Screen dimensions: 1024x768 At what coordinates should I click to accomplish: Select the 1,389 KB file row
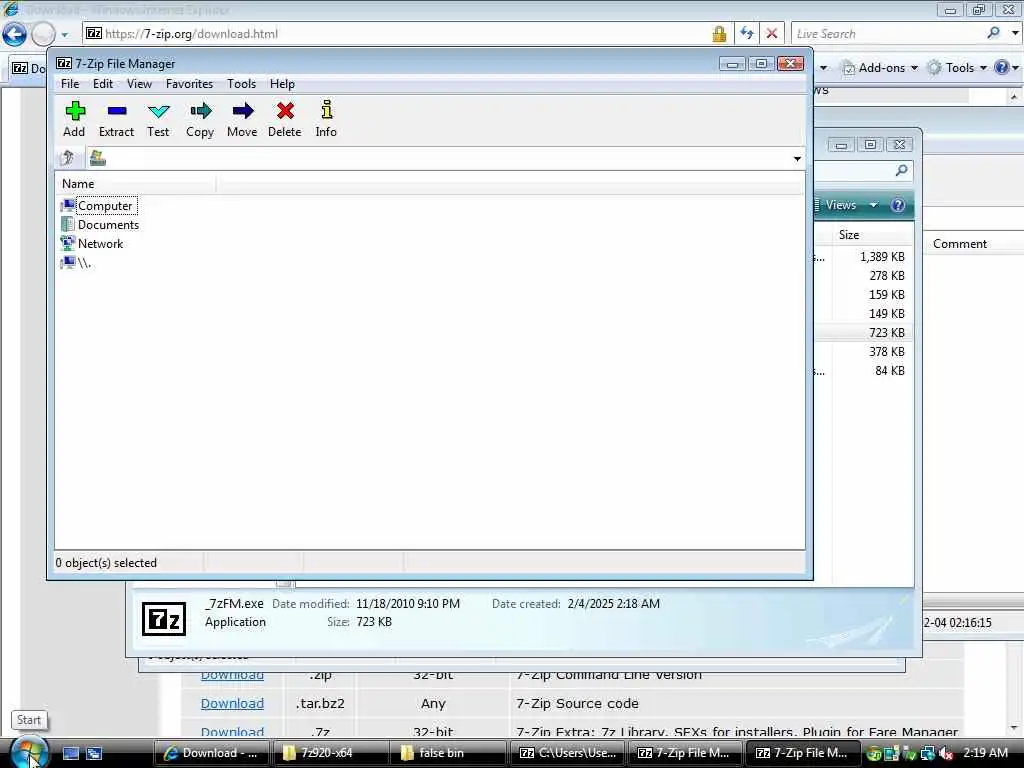click(x=863, y=257)
